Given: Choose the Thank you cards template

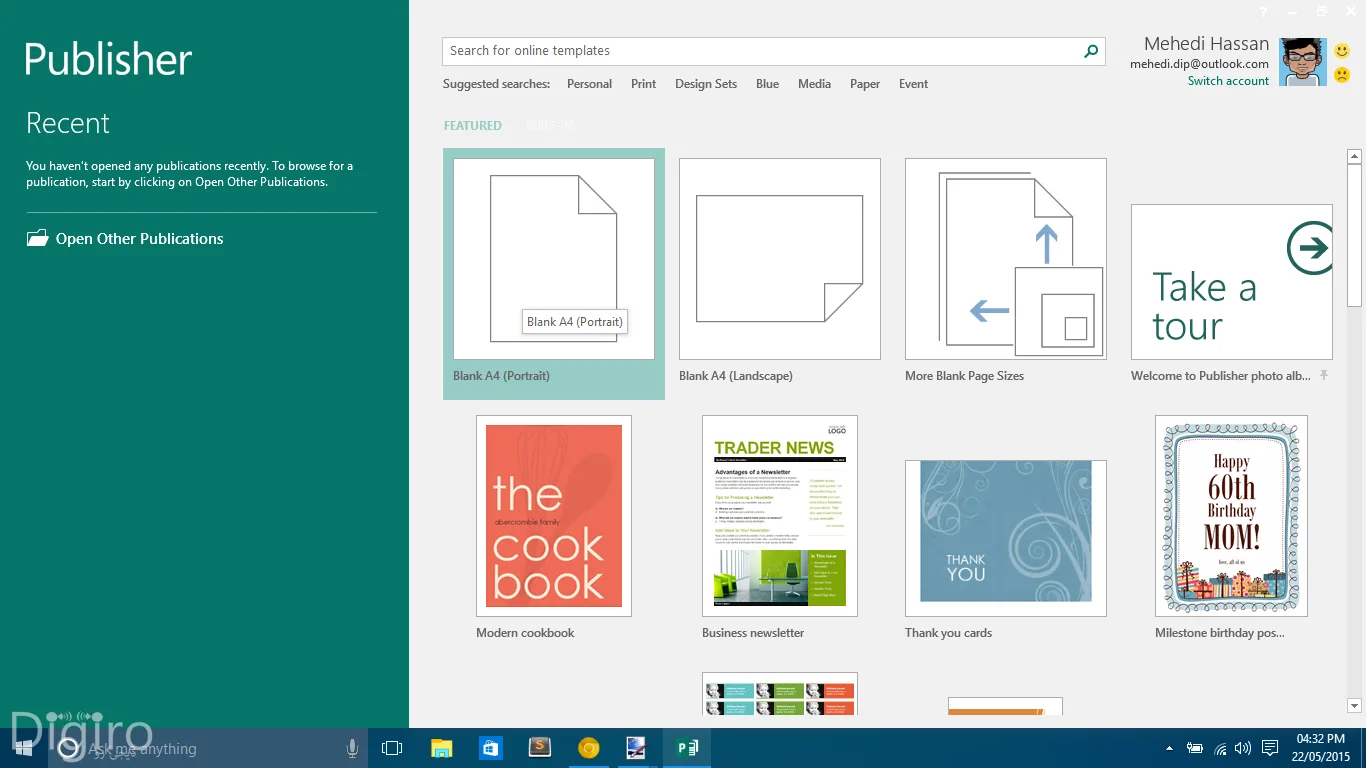Looking at the screenshot, I should (1006, 550).
